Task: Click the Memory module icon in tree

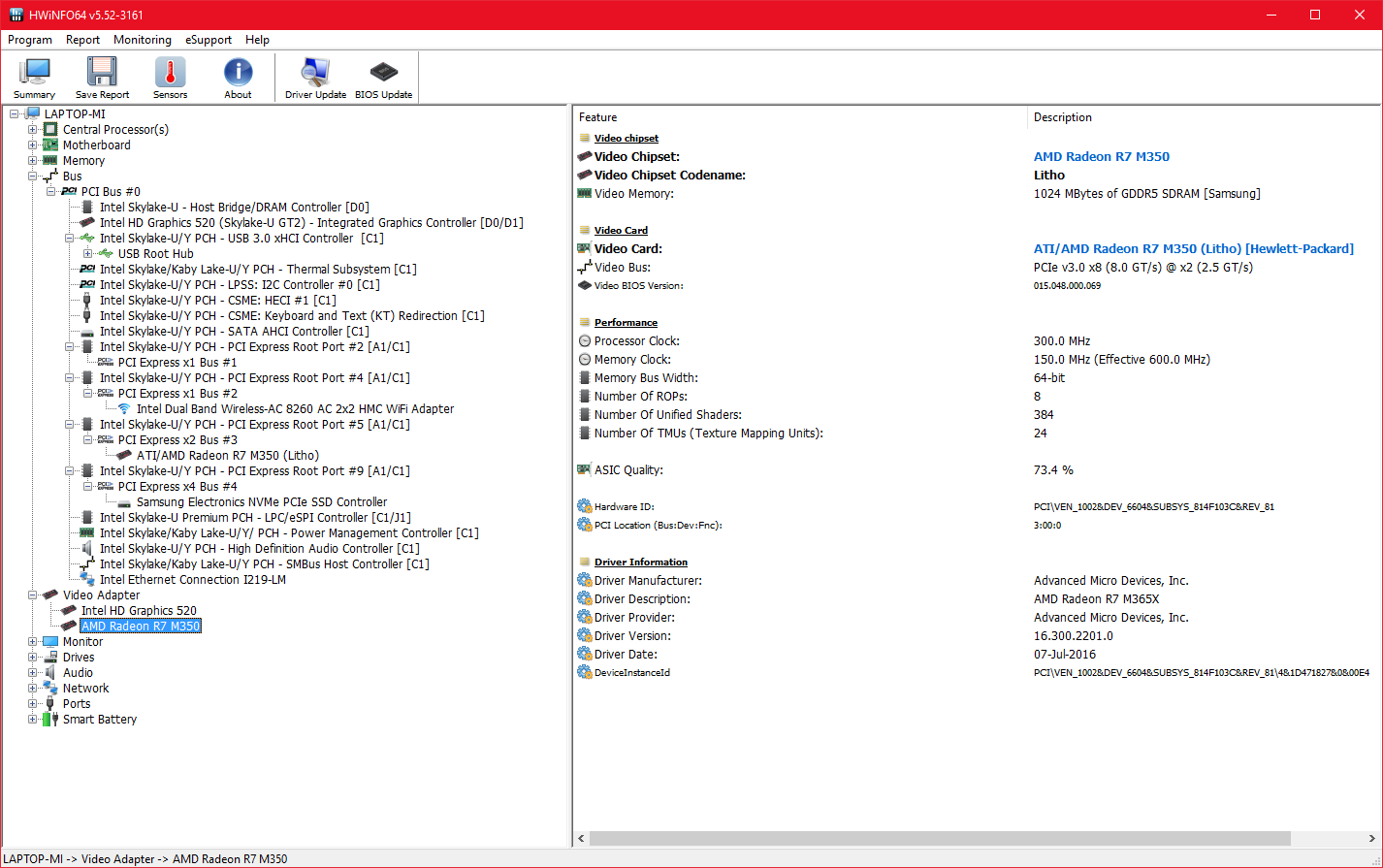Action: (50, 160)
